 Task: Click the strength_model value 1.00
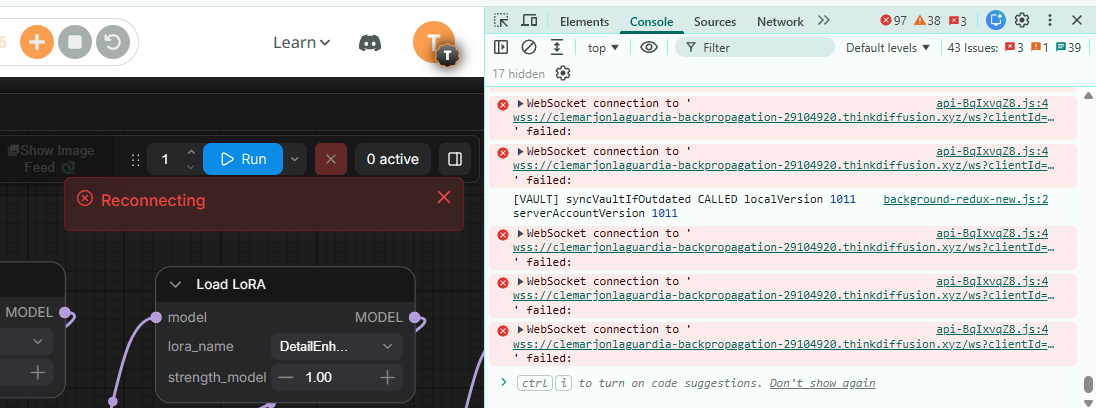319,377
